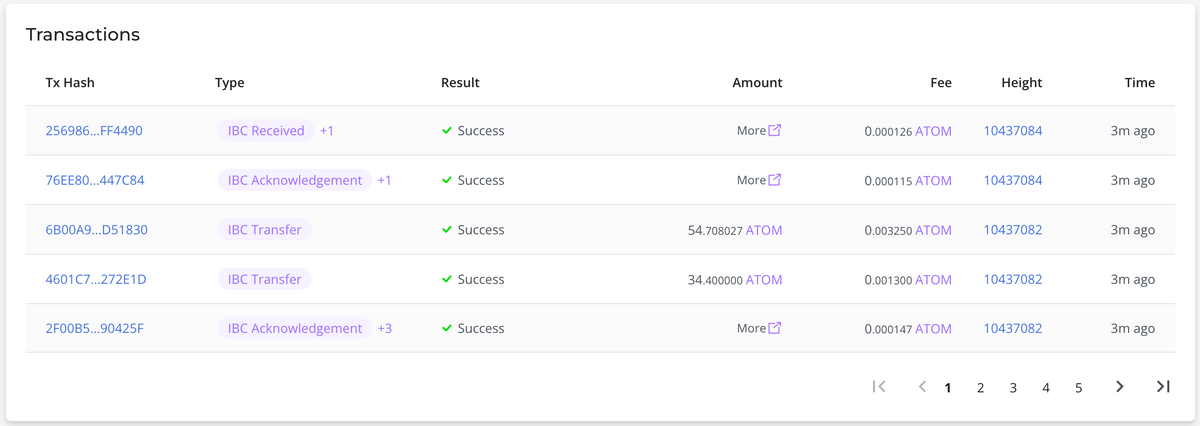This screenshot has width=1200, height=426.
Task: Click Success result in 256986 row
Action: pyautogui.click(x=473, y=130)
